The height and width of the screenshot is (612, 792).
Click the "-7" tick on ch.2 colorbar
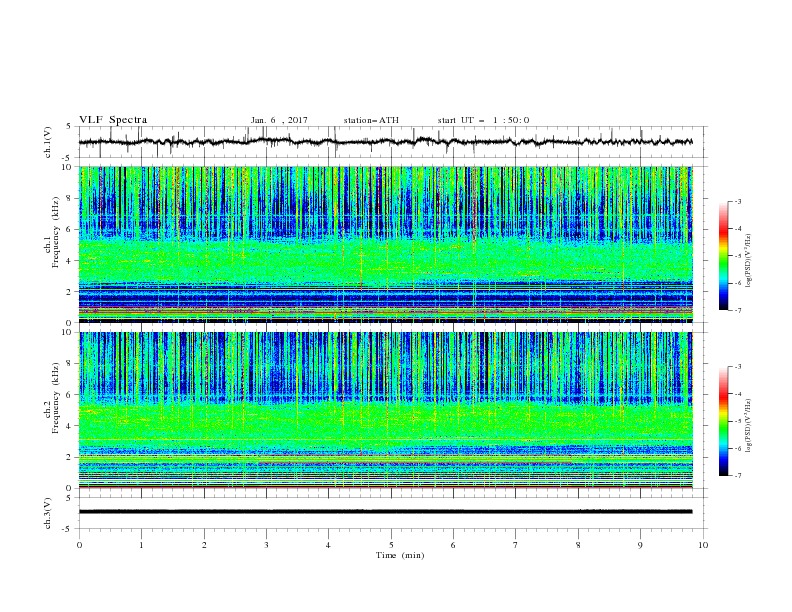pos(737,476)
